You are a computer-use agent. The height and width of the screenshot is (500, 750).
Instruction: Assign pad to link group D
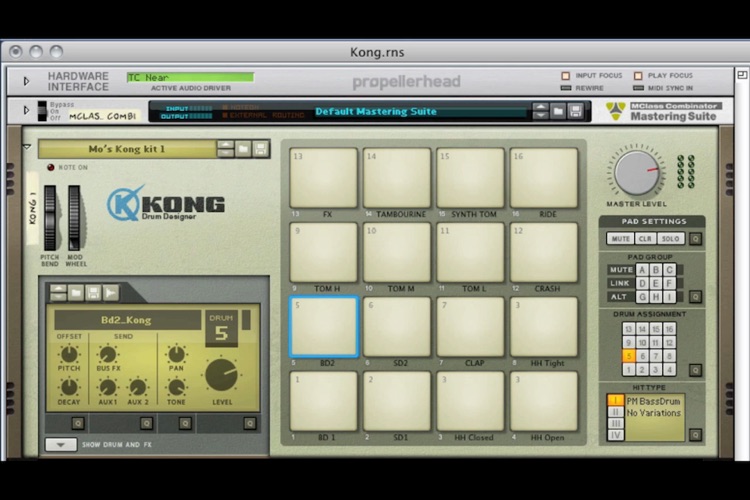pos(642,283)
